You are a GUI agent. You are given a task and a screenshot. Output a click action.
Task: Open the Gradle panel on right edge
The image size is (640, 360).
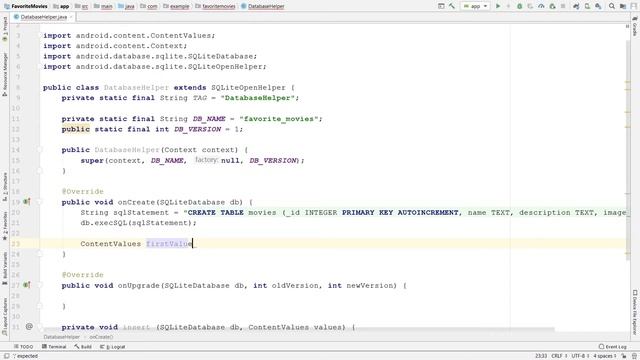635,26
